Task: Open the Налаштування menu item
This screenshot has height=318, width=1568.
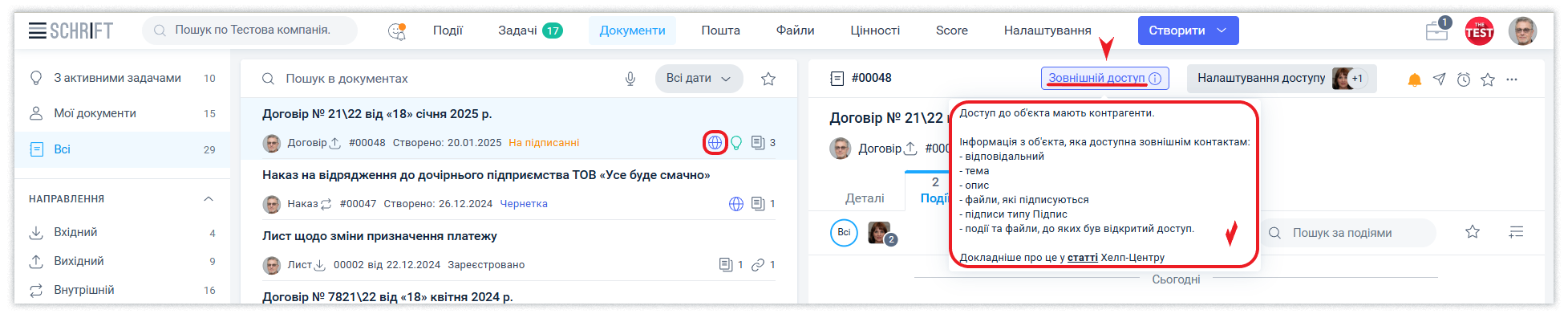Action: click(1047, 31)
